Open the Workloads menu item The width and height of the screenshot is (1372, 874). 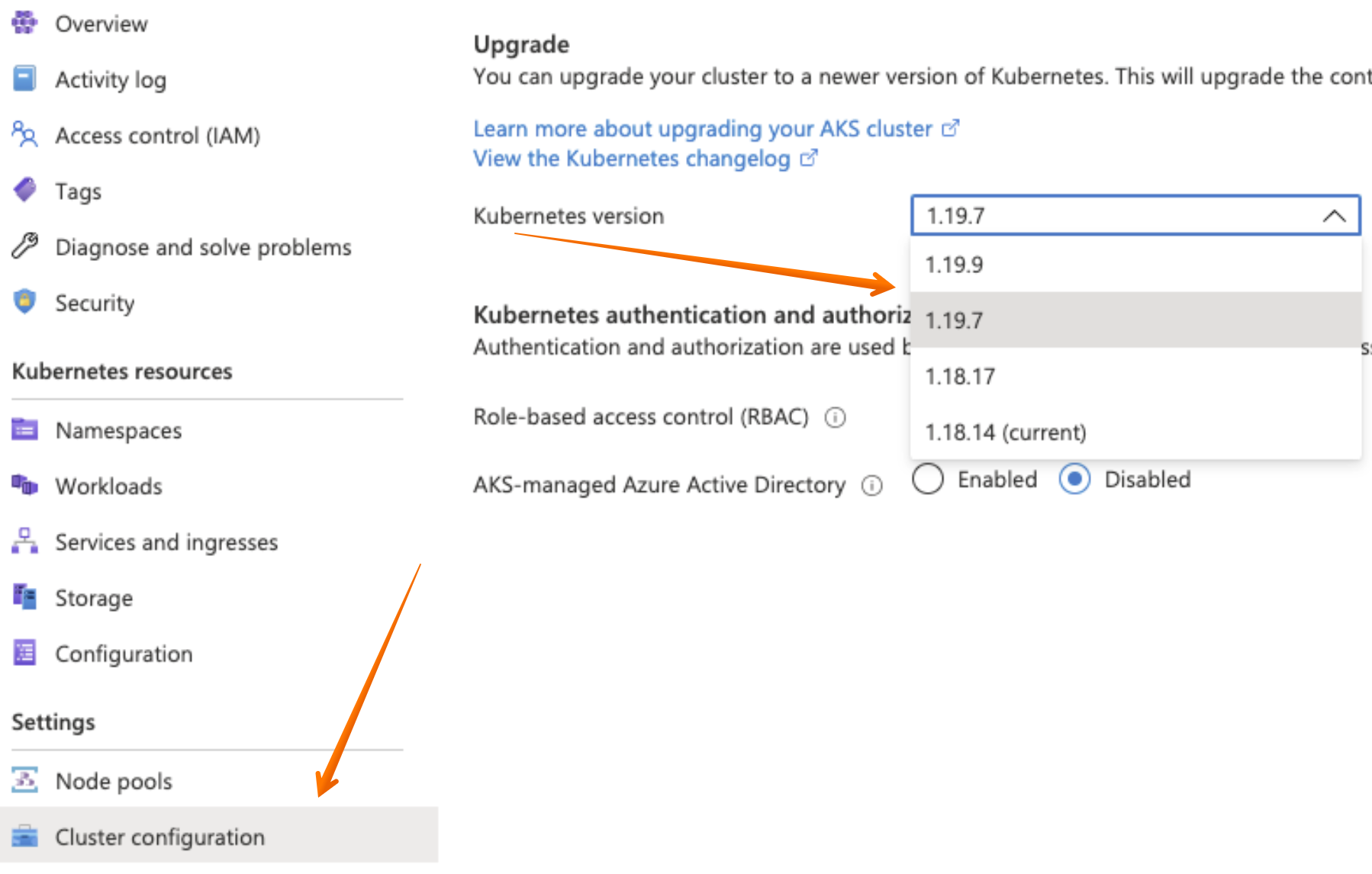pos(108,486)
